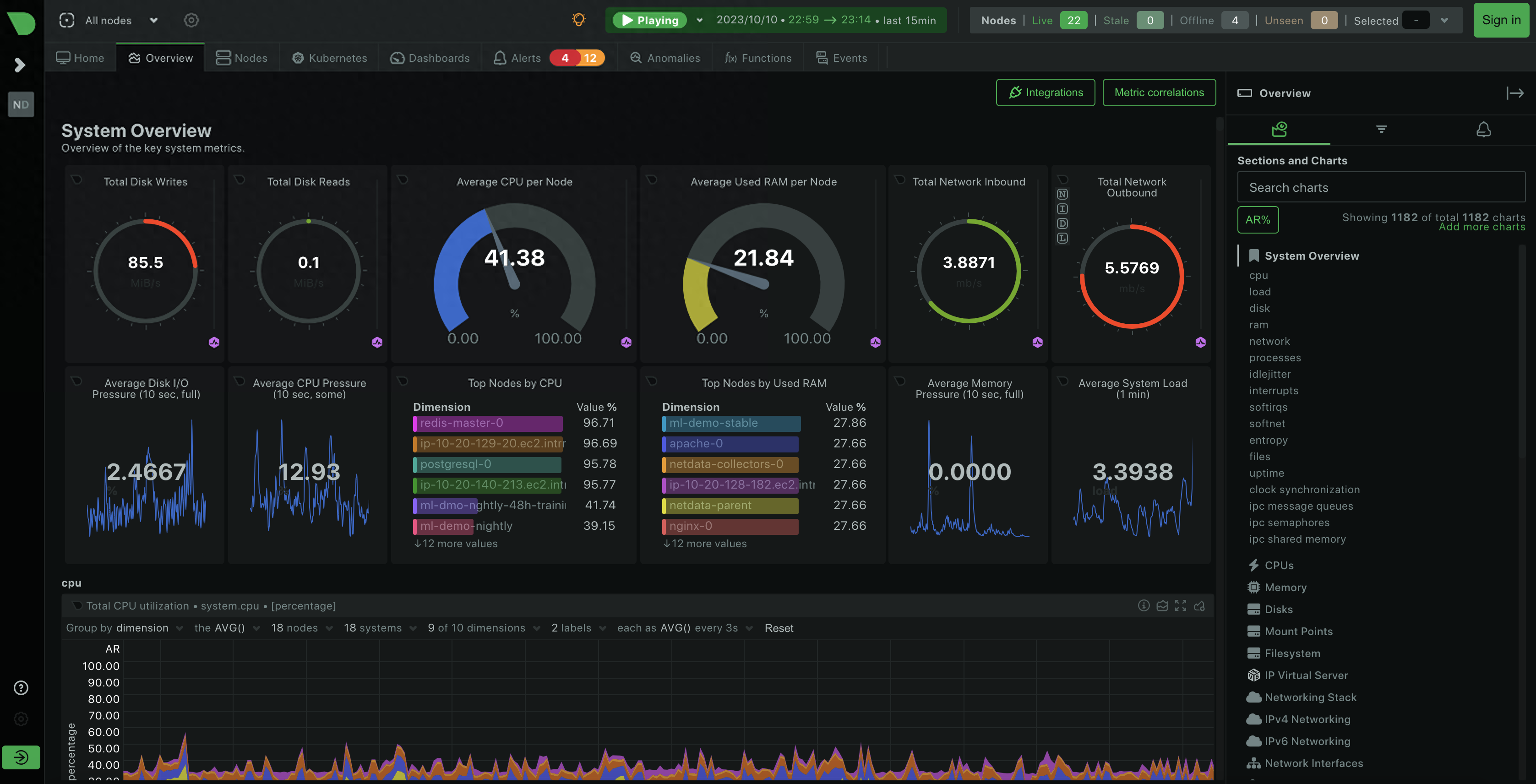Expand CPU chart to fullscreen

pos(1180,606)
